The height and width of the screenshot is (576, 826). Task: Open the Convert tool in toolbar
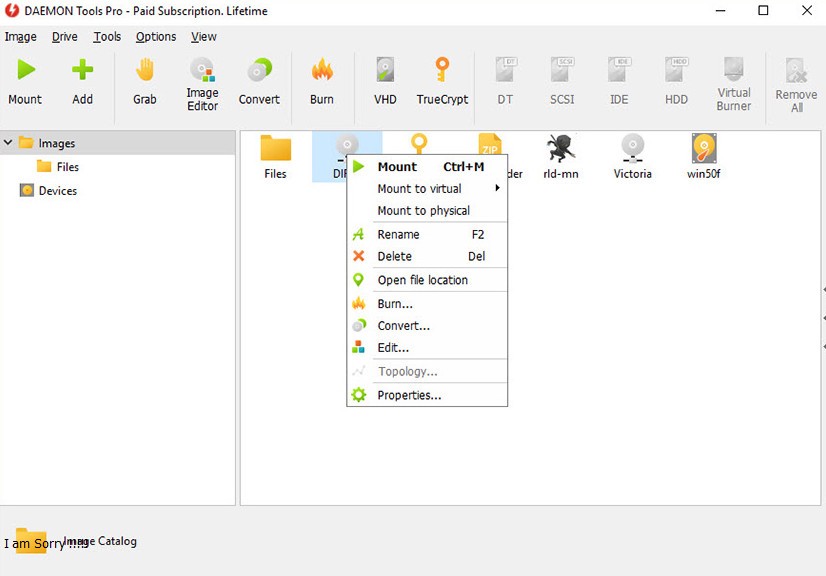coord(259,83)
